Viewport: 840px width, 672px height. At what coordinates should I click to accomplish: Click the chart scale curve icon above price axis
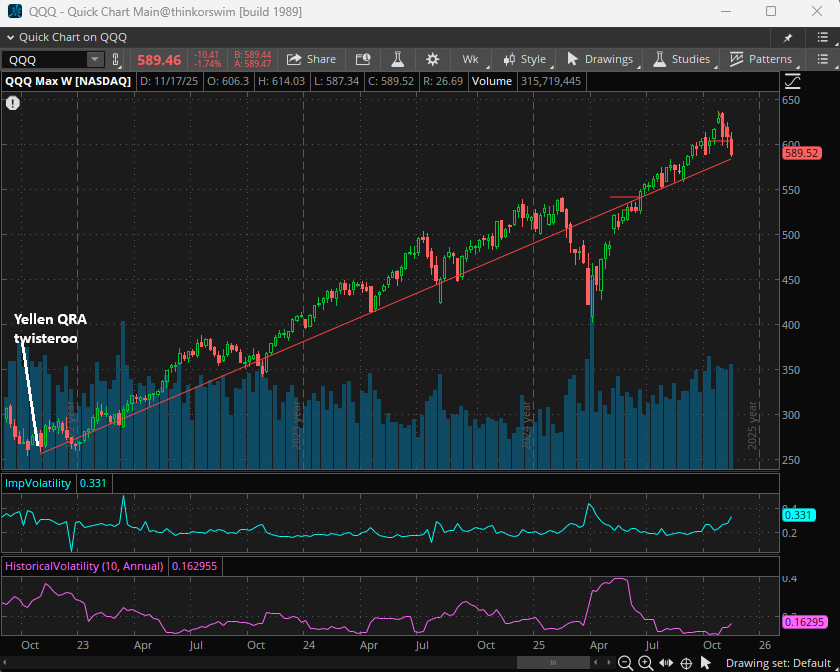[792, 81]
